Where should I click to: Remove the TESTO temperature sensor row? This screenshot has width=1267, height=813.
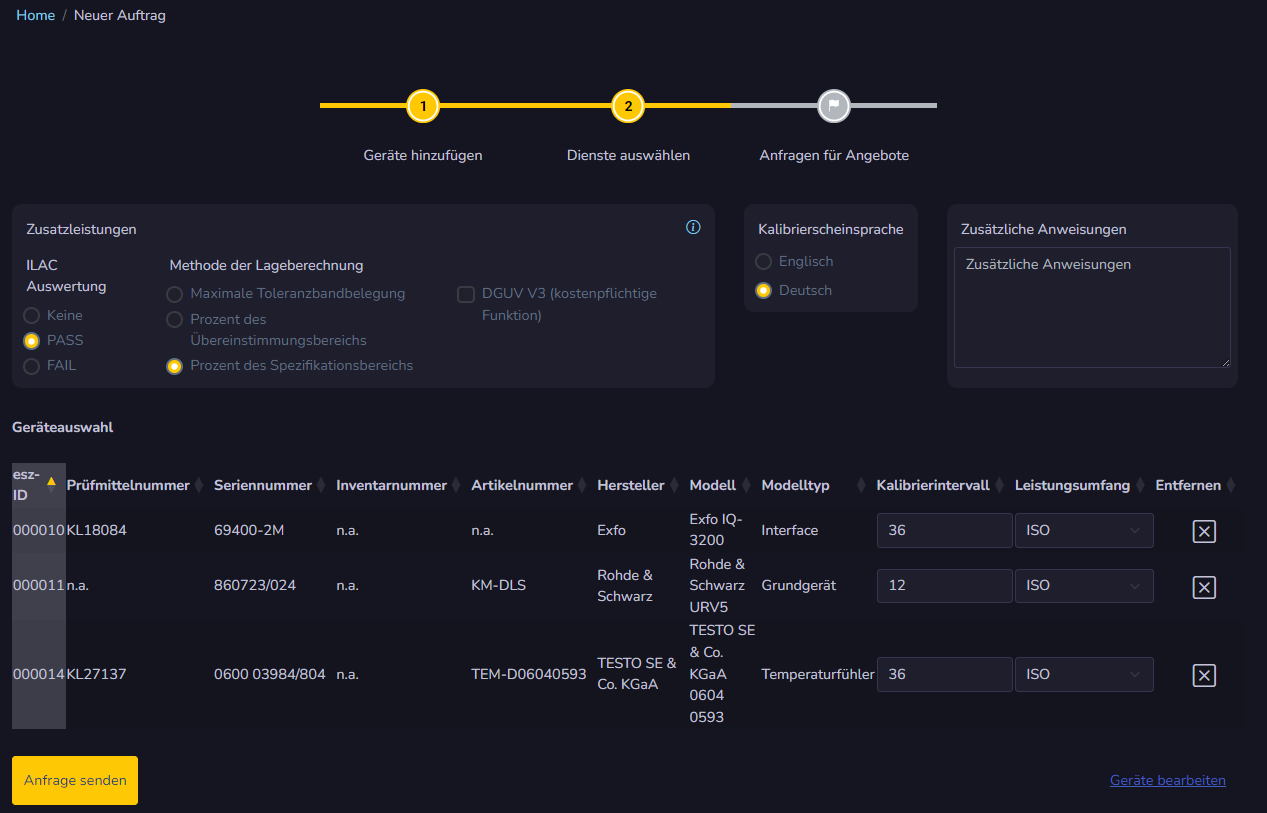1204,675
